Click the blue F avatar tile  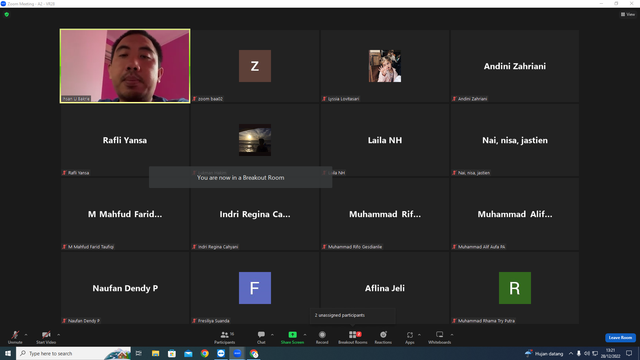point(255,288)
